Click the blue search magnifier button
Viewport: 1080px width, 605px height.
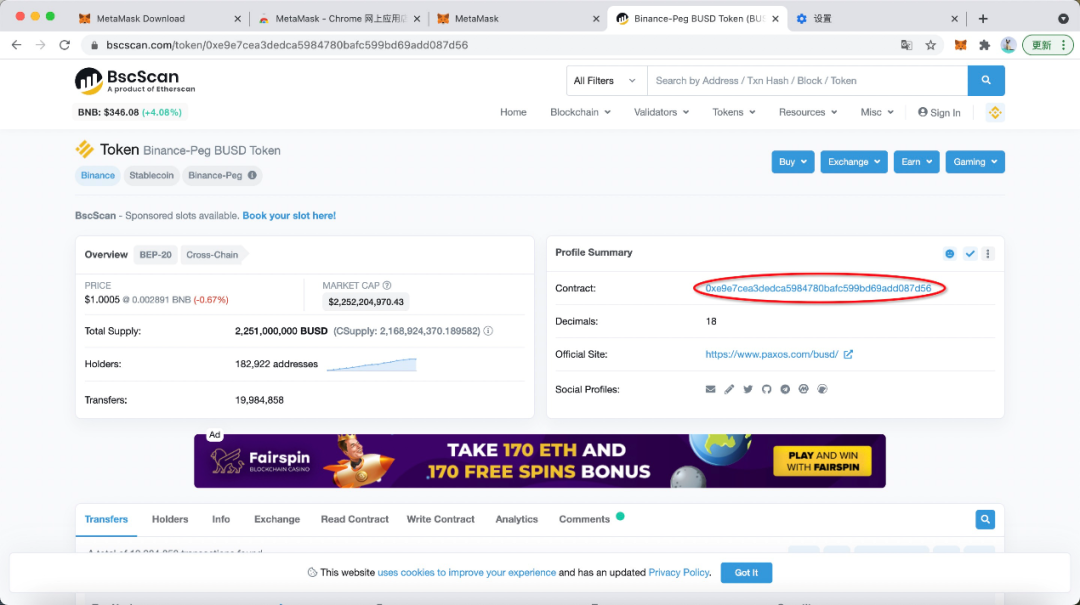click(986, 81)
